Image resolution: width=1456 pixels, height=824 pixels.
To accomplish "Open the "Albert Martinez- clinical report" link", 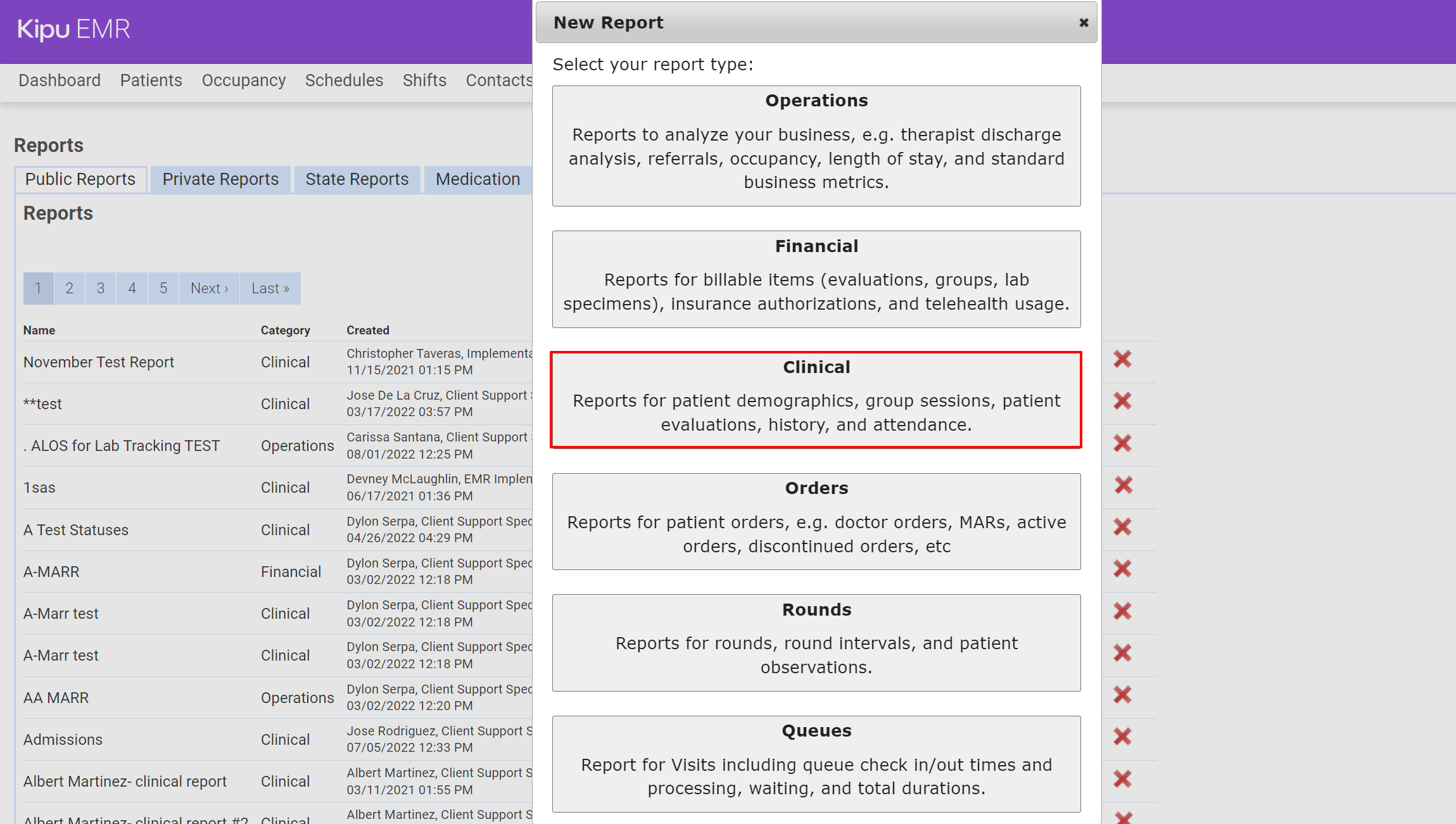I will pyautogui.click(x=125, y=781).
